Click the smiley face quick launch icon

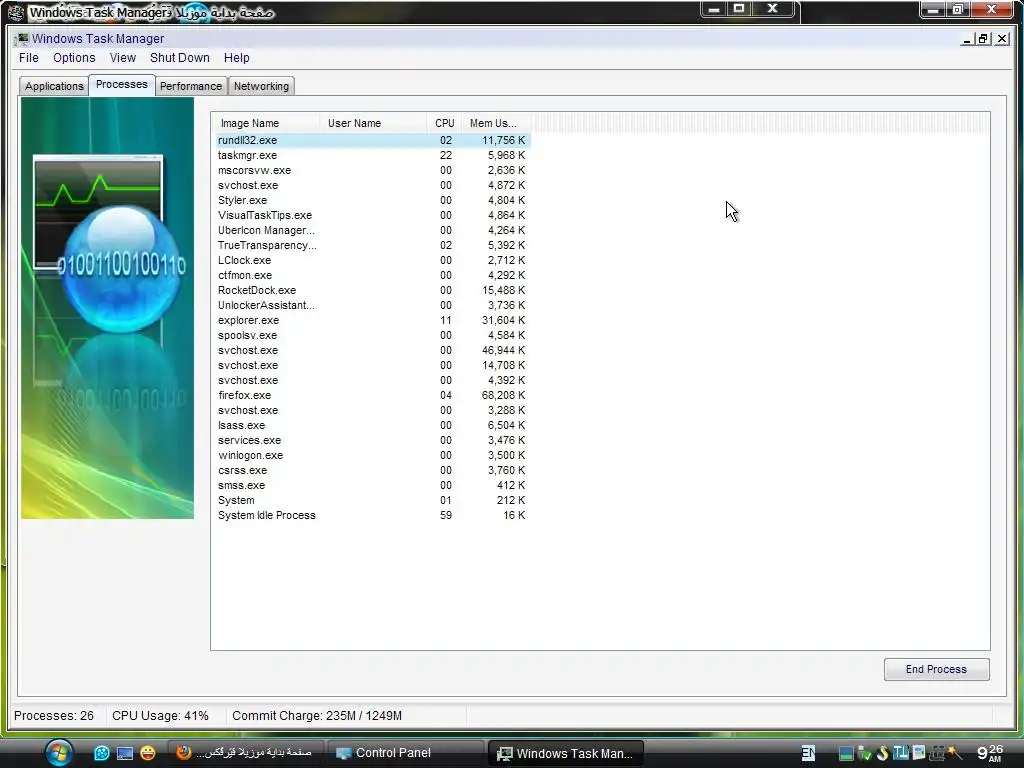pos(148,753)
